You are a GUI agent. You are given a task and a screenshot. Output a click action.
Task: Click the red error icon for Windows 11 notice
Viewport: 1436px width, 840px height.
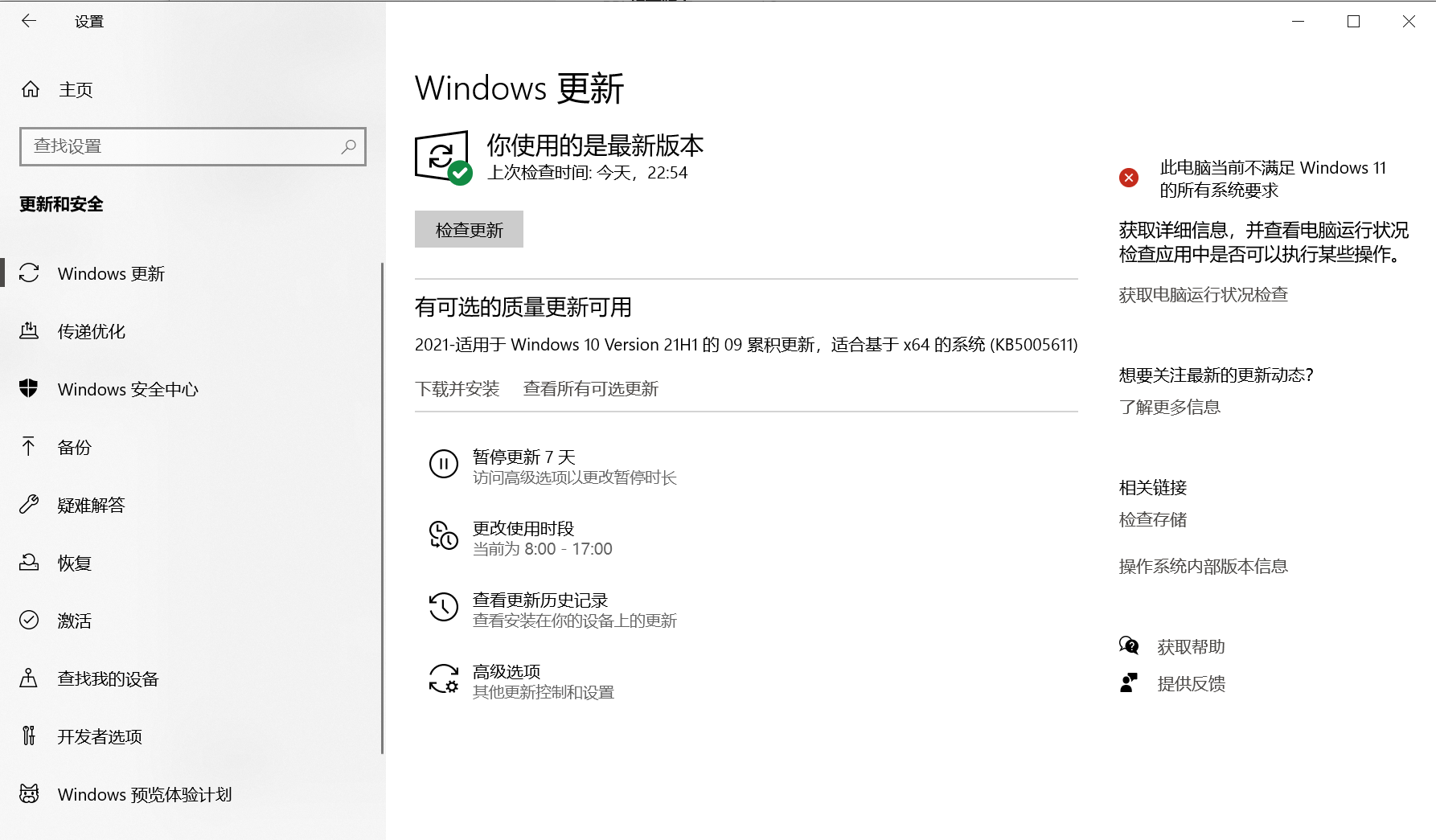[x=1129, y=178]
